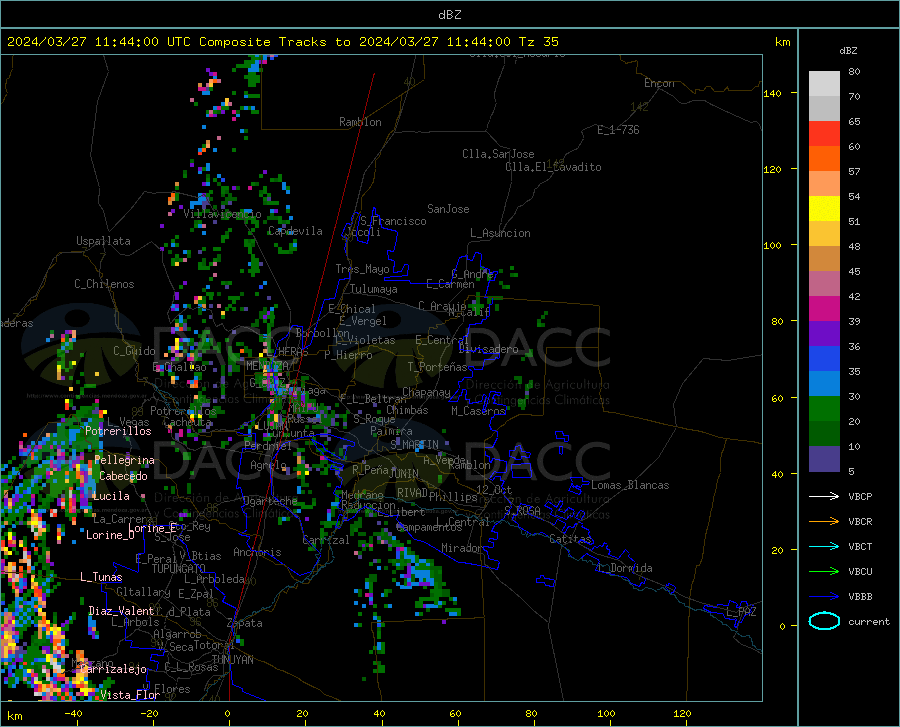Click the 'Villavicencio' place label on the map

[x=222, y=214]
